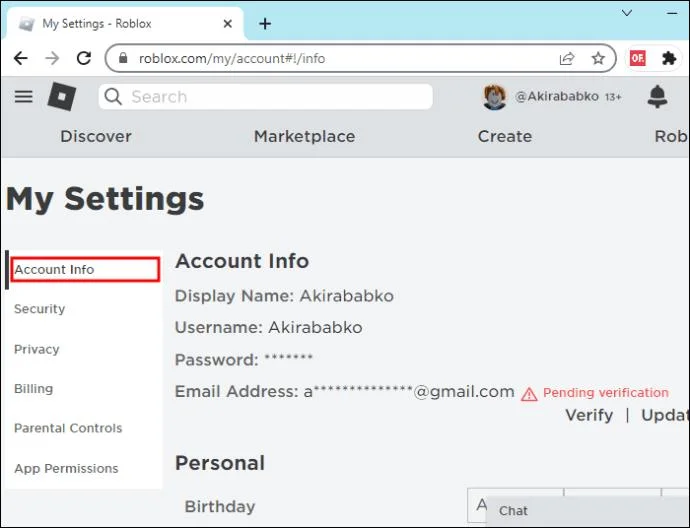Open the notifications bell

657,96
